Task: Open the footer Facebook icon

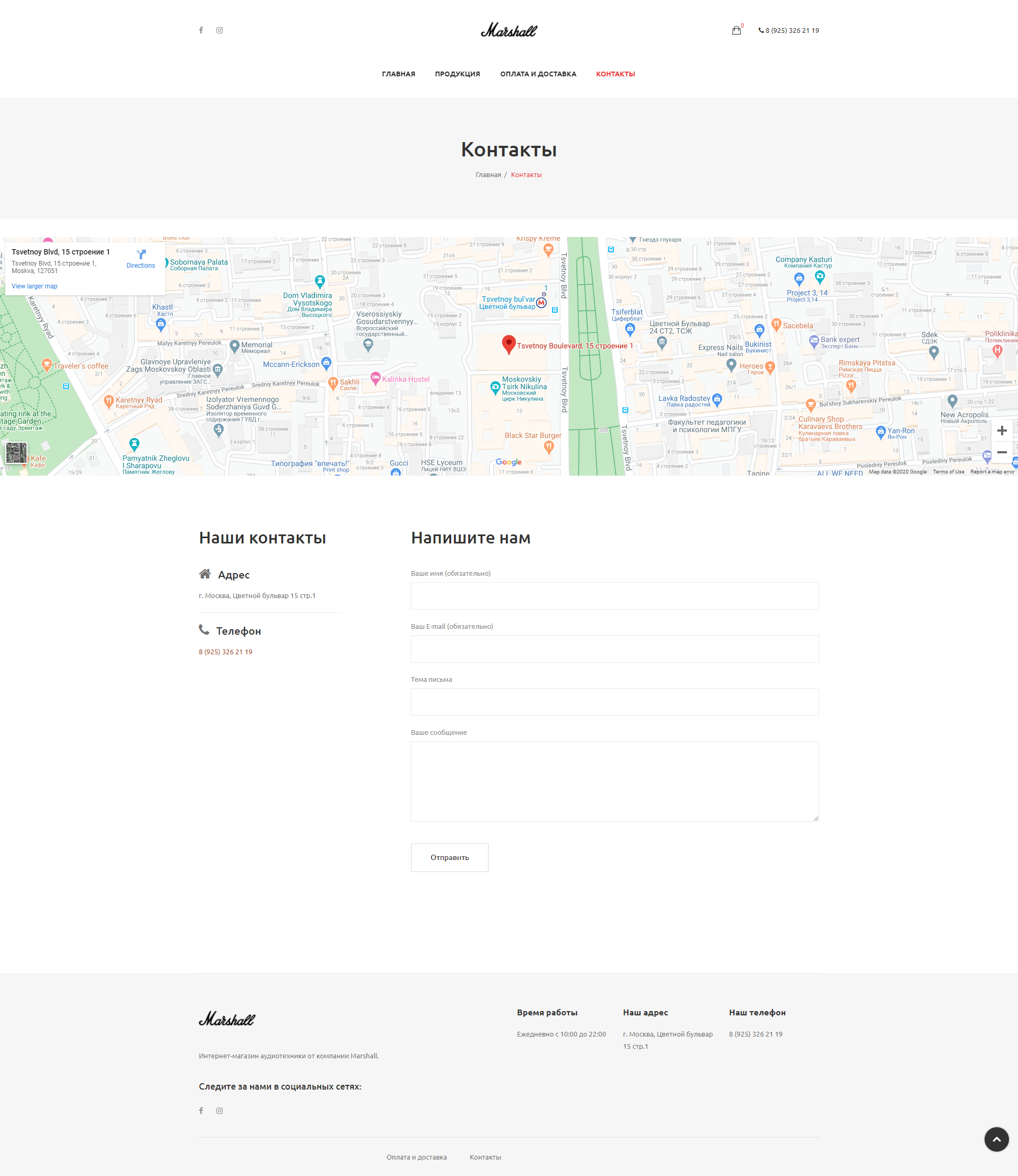Action: [x=201, y=1111]
